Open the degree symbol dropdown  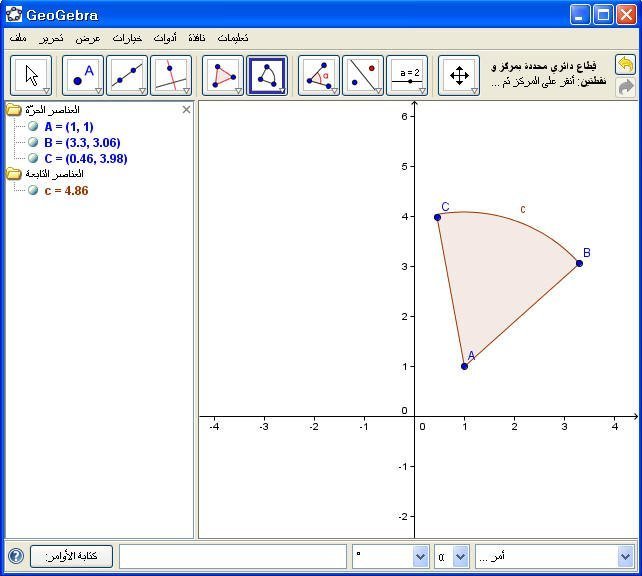point(420,556)
